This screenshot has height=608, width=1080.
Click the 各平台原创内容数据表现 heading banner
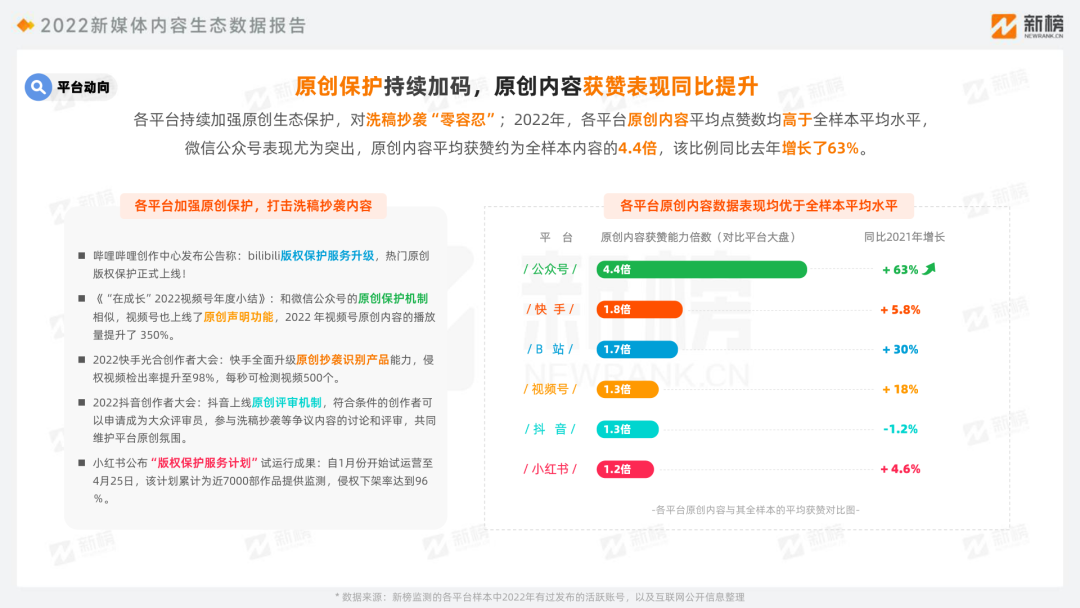pos(758,206)
